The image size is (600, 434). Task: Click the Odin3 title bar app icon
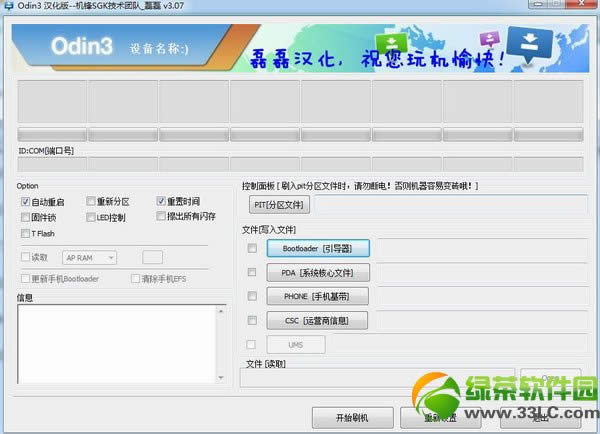tap(7, 5)
